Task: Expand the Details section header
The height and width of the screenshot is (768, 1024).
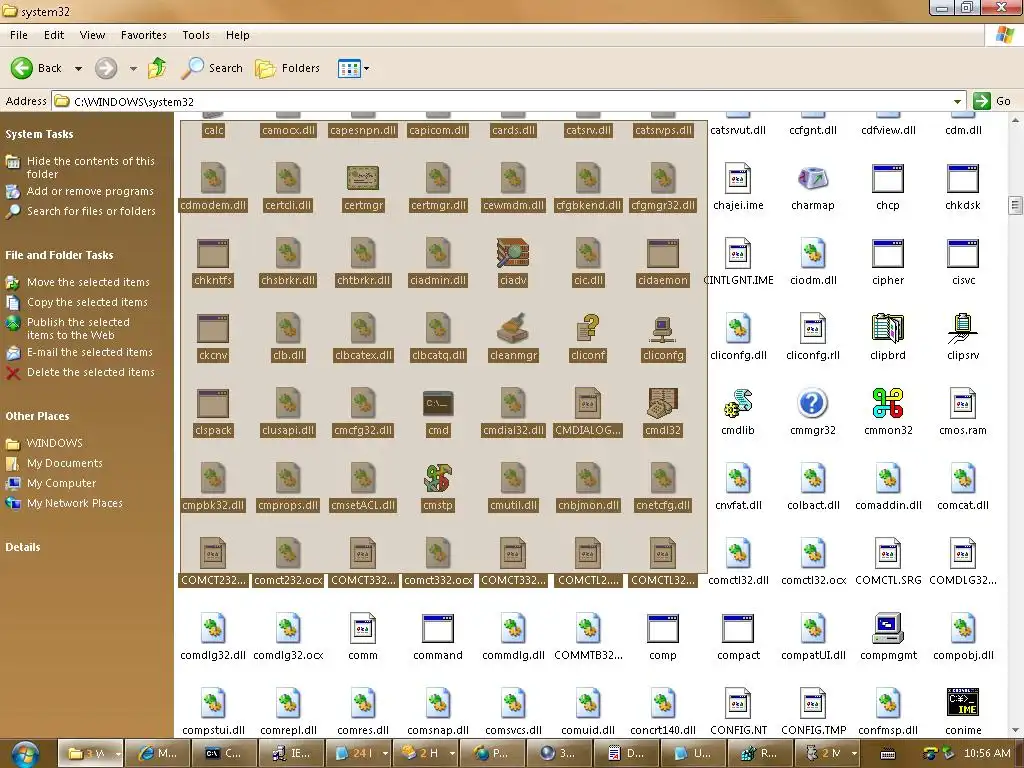Action: coord(23,547)
